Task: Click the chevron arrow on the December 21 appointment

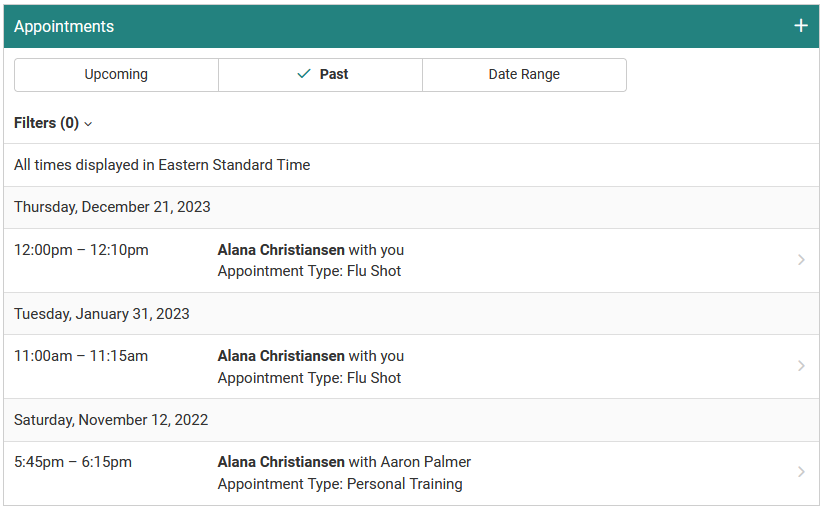Action: click(801, 260)
